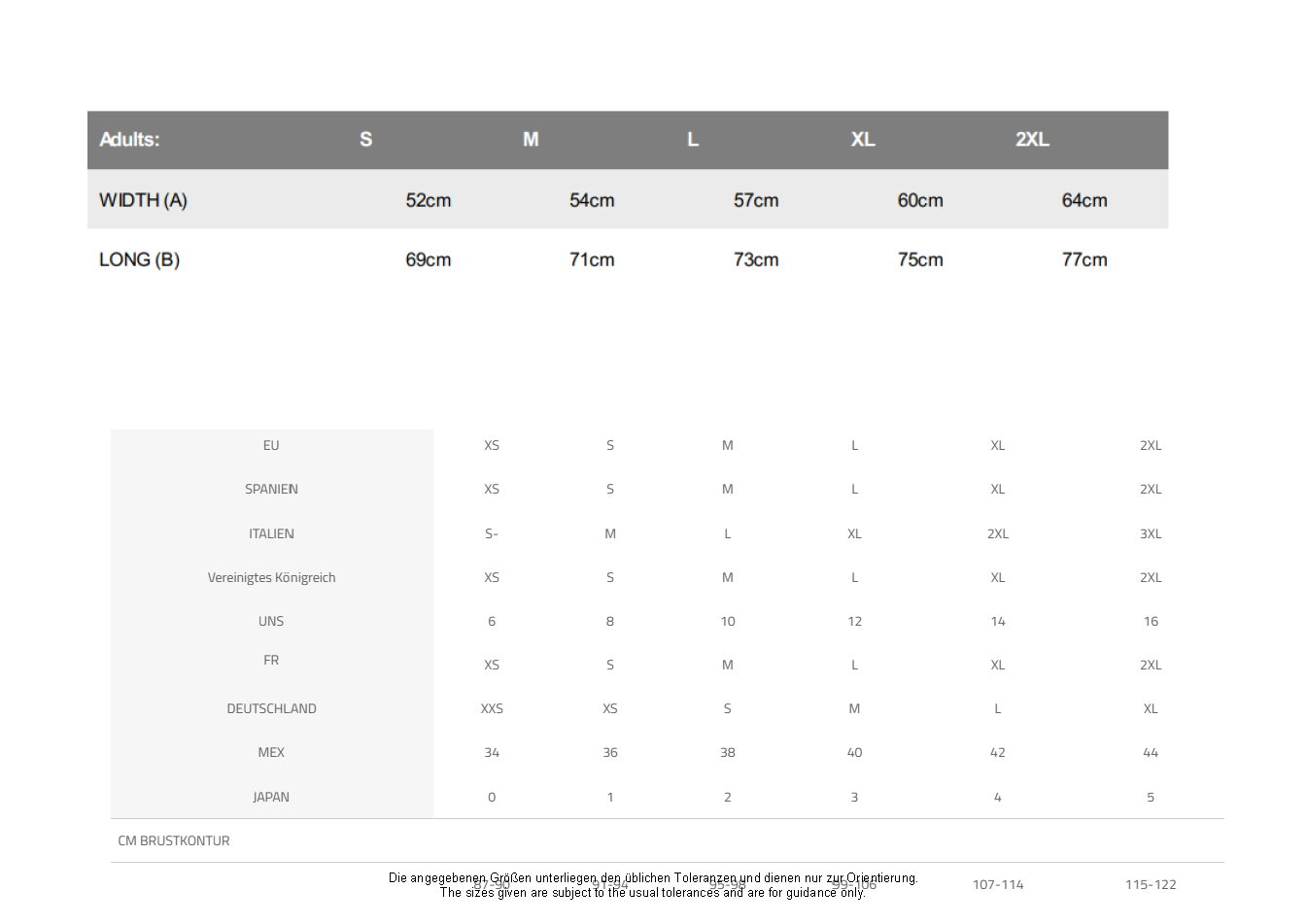
Task: Click the XS cell in the EU row
Action: pyautogui.click(x=492, y=445)
